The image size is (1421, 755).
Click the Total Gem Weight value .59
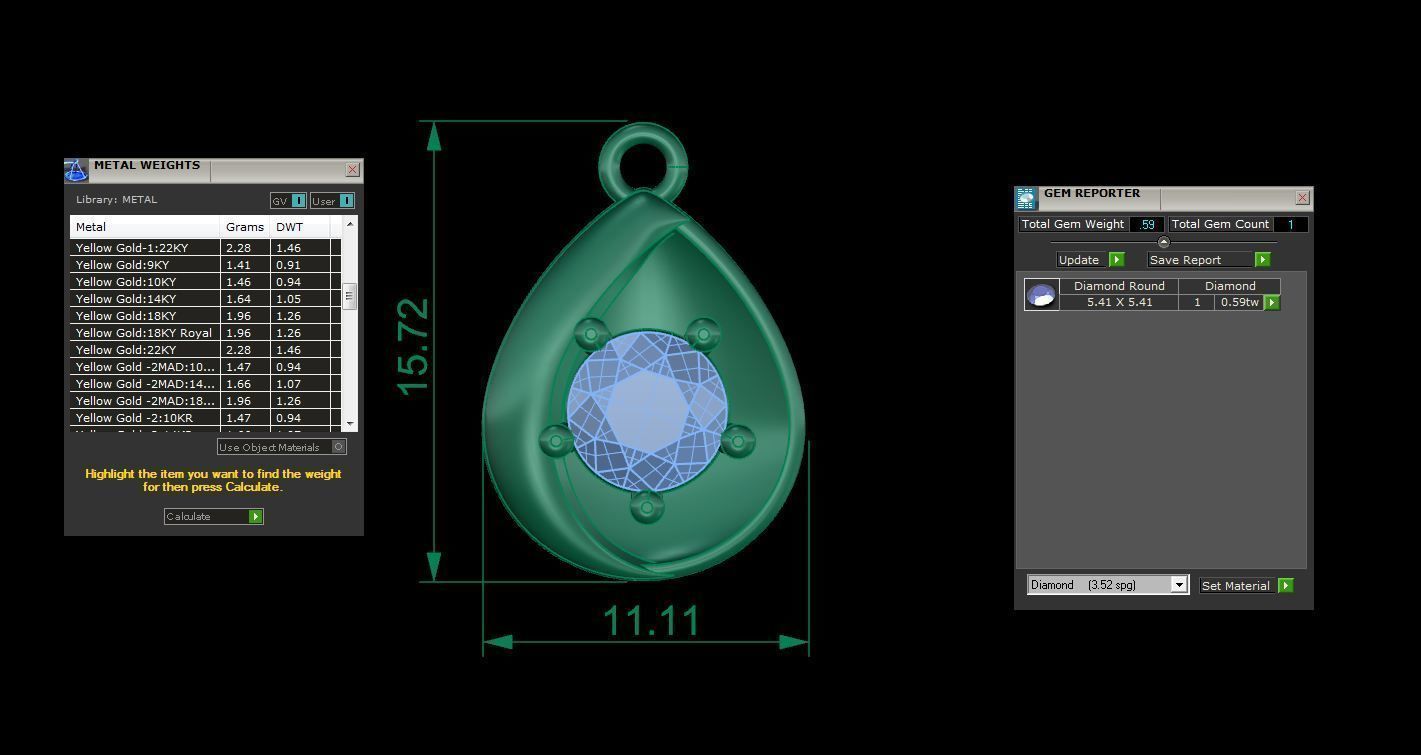(x=1147, y=224)
